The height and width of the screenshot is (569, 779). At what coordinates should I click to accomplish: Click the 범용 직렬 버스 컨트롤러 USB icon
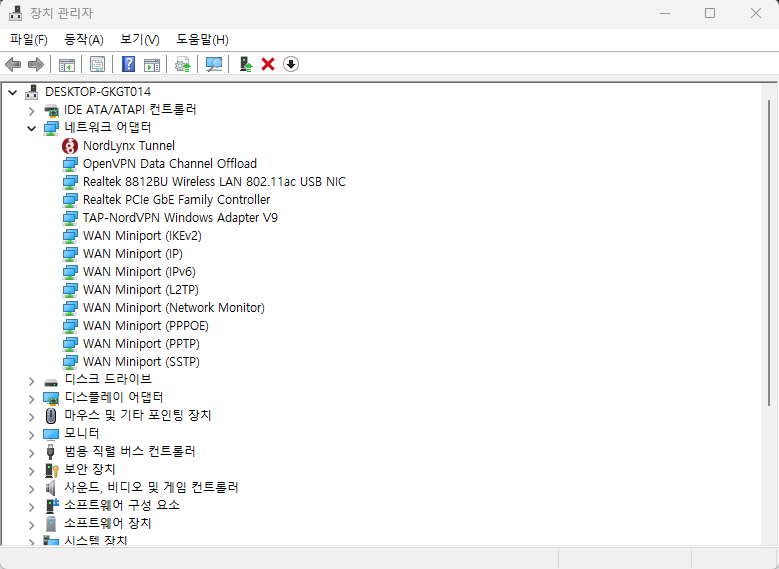coord(50,452)
